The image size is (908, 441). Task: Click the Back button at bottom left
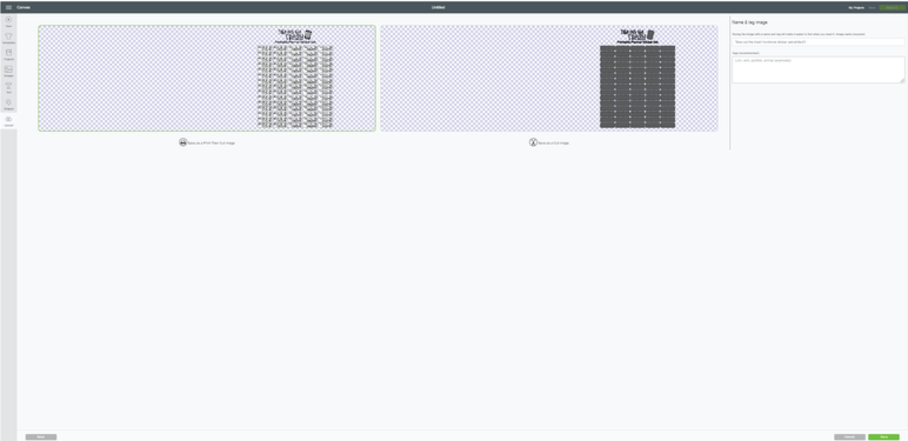pos(41,437)
